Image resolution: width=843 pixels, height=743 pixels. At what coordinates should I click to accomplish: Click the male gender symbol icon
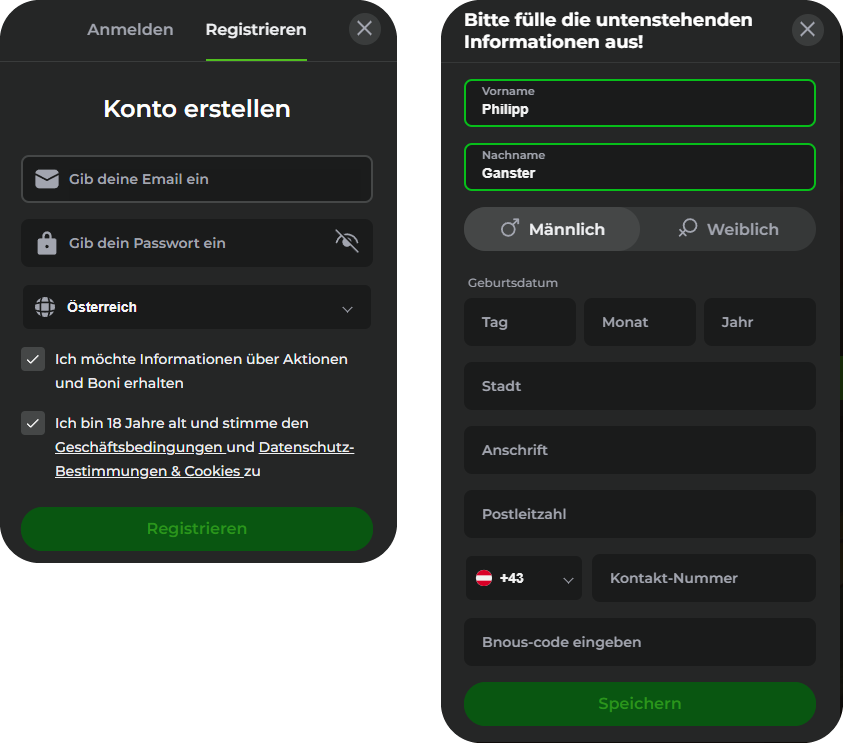click(x=508, y=229)
